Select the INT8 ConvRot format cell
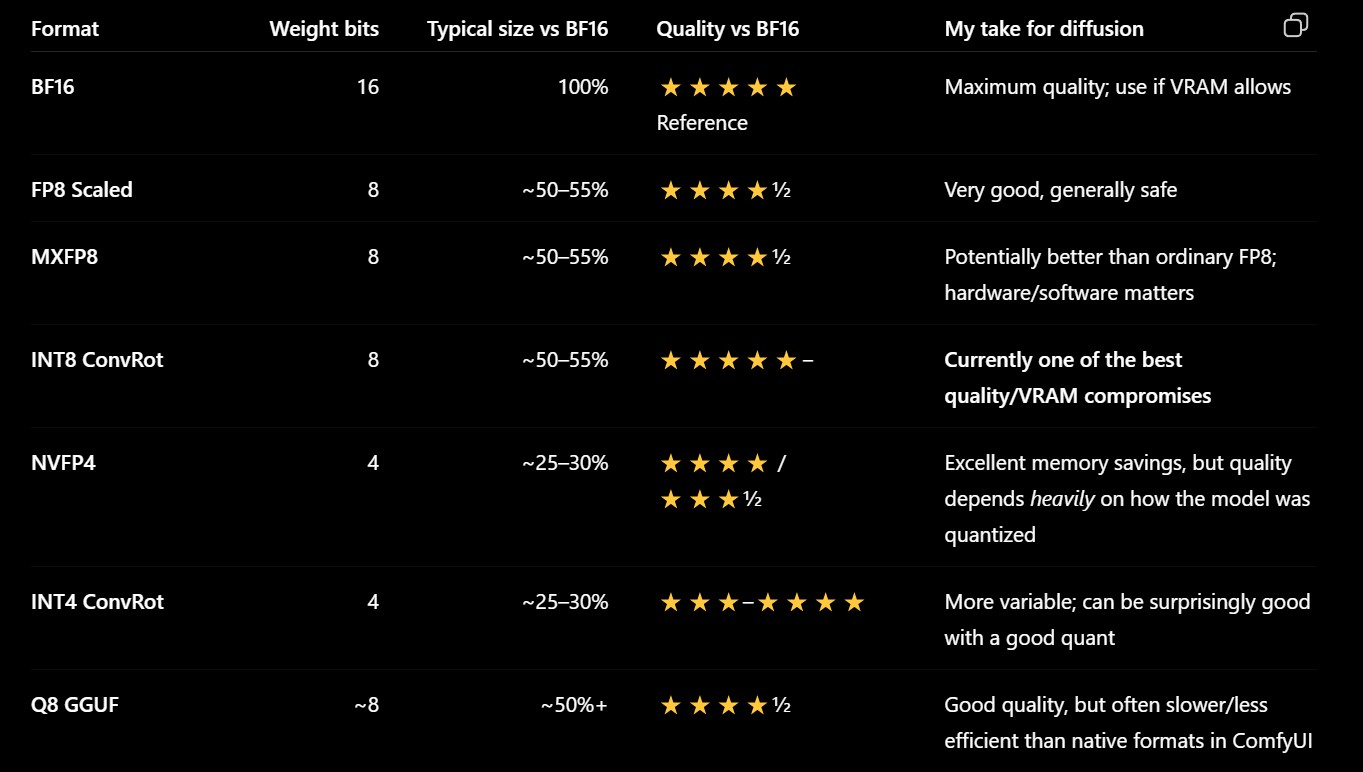This screenshot has width=1363, height=772. pos(97,360)
